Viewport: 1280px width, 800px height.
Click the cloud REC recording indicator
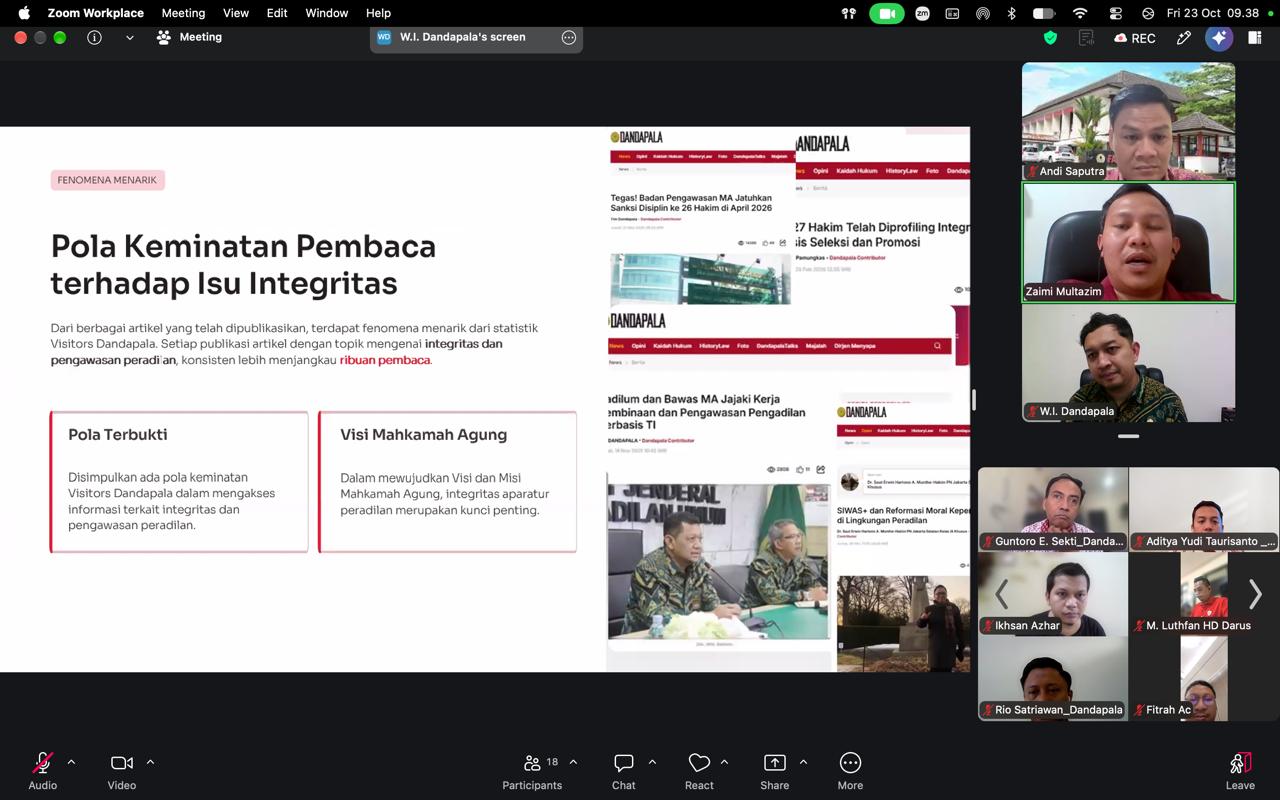[1135, 38]
